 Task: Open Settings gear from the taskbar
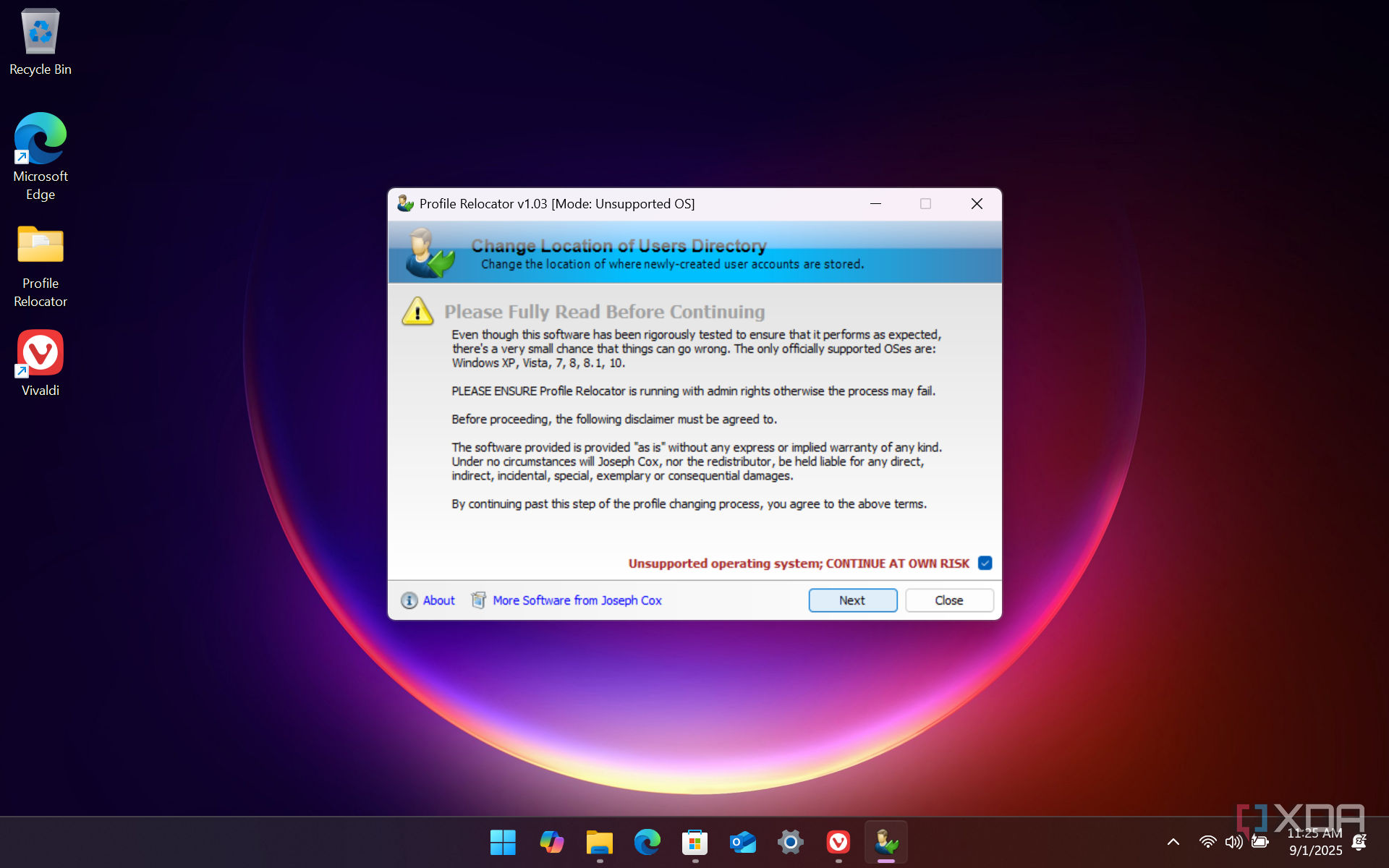(x=791, y=842)
